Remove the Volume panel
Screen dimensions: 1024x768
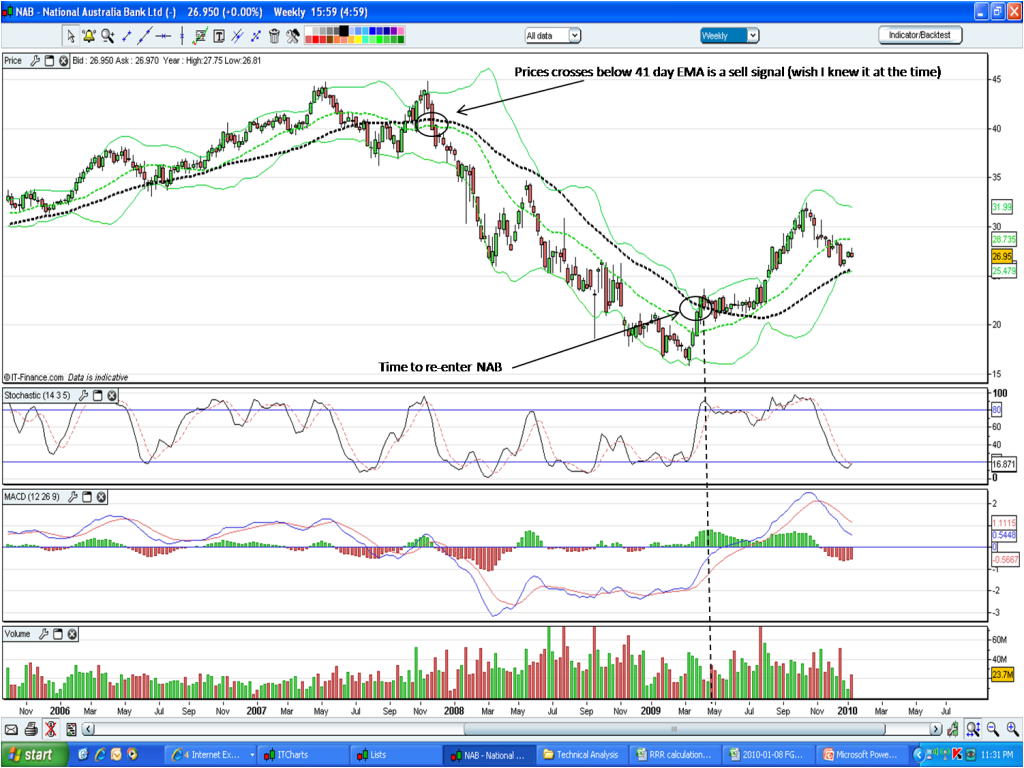tap(72, 634)
